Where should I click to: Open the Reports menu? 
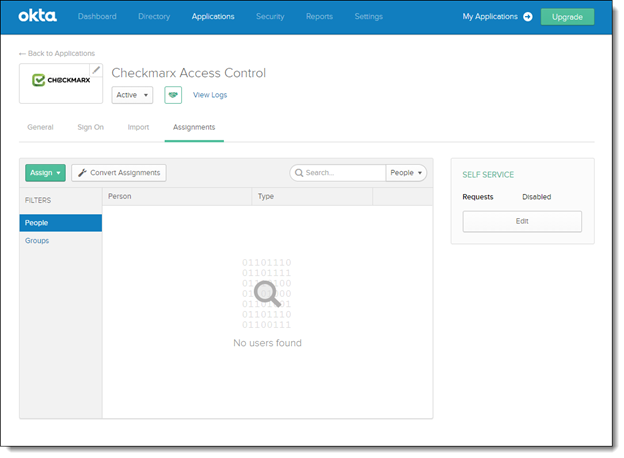click(319, 16)
